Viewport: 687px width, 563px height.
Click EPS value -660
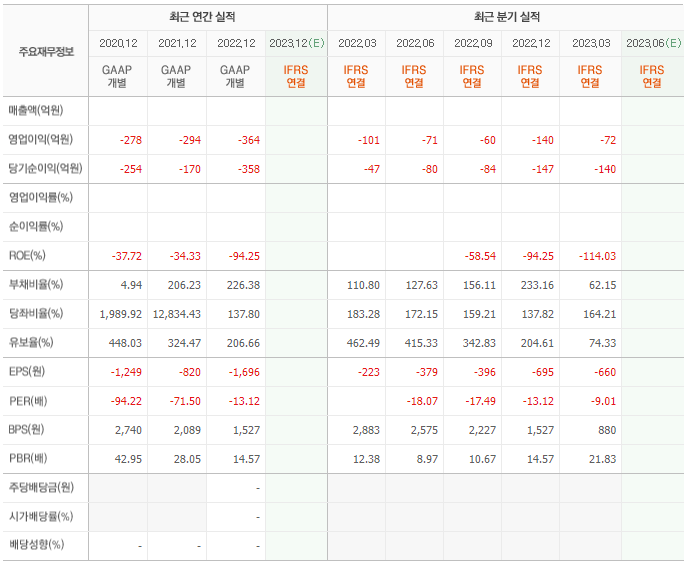click(x=605, y=372)
